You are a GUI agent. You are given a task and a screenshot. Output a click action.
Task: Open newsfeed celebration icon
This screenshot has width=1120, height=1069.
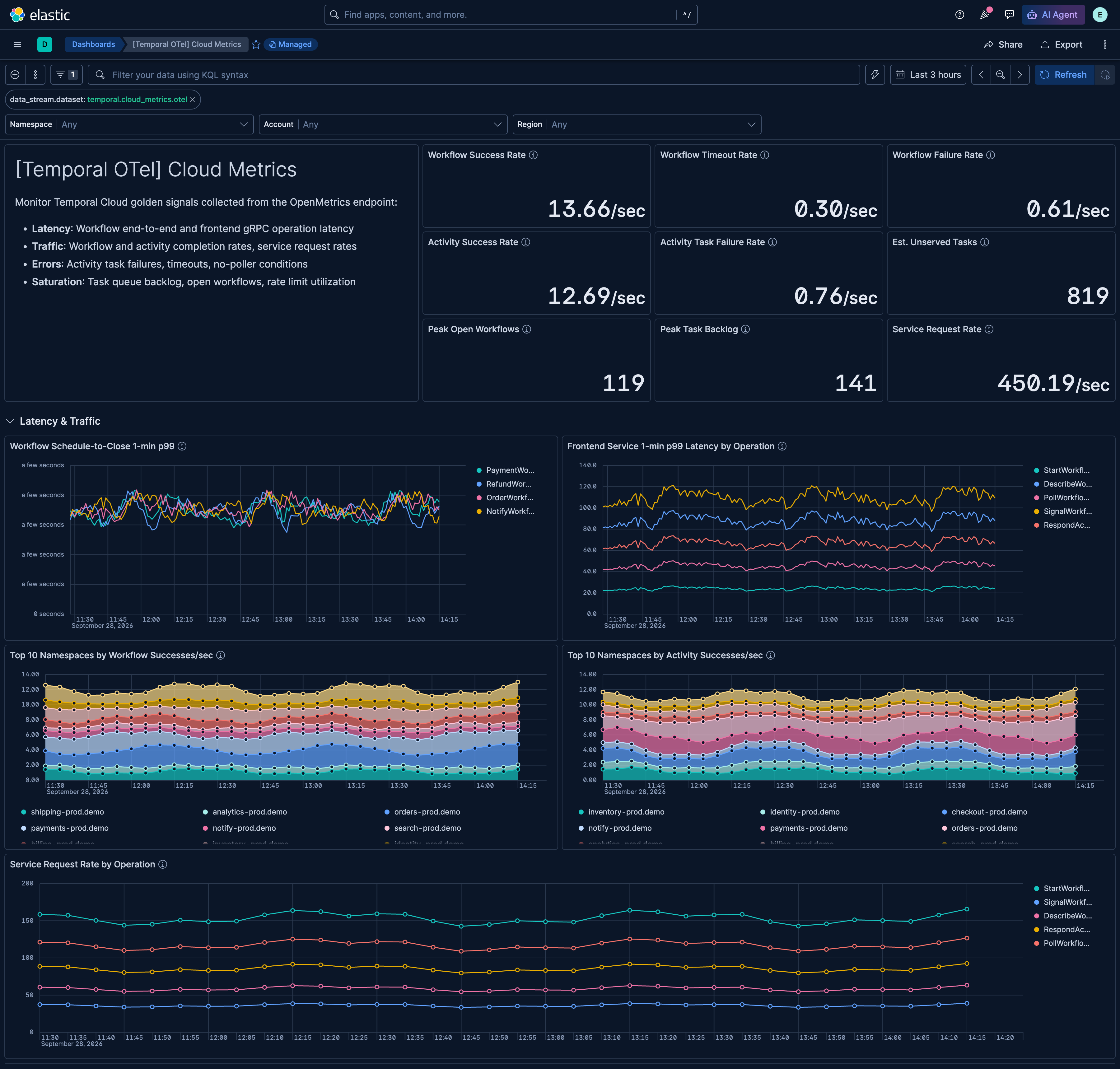pyautogui.click(x=984, y=15)
